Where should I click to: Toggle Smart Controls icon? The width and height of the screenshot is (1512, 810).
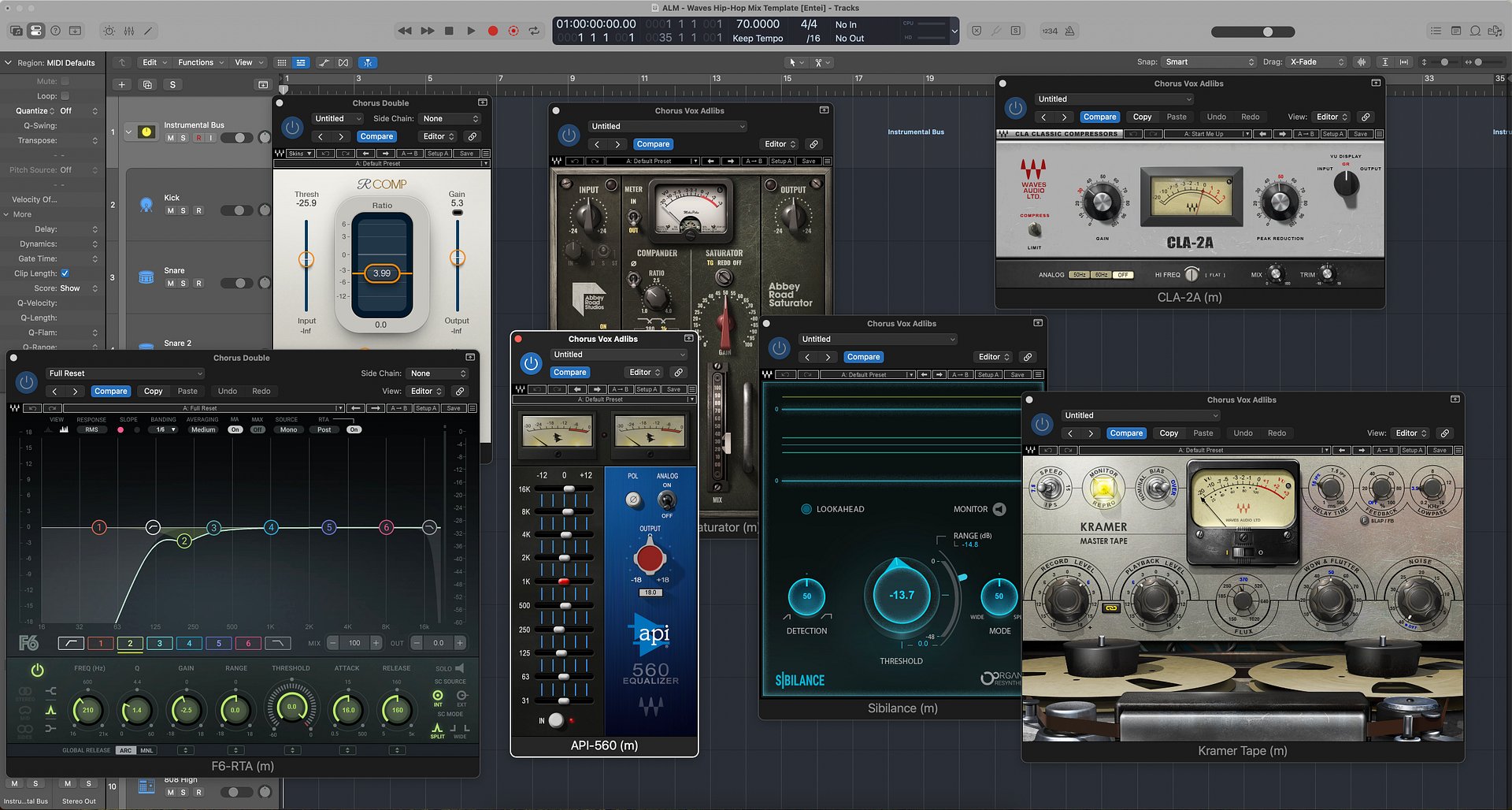point(109,31)
